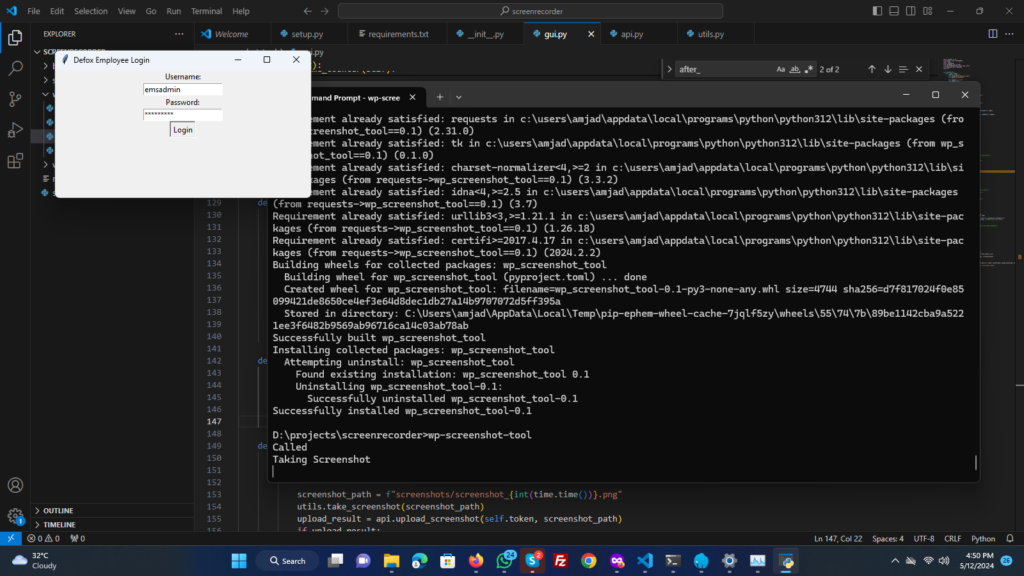Click the Manage gear icon
The height and width of the screenshot is (576, 1024).
[15, 517]
